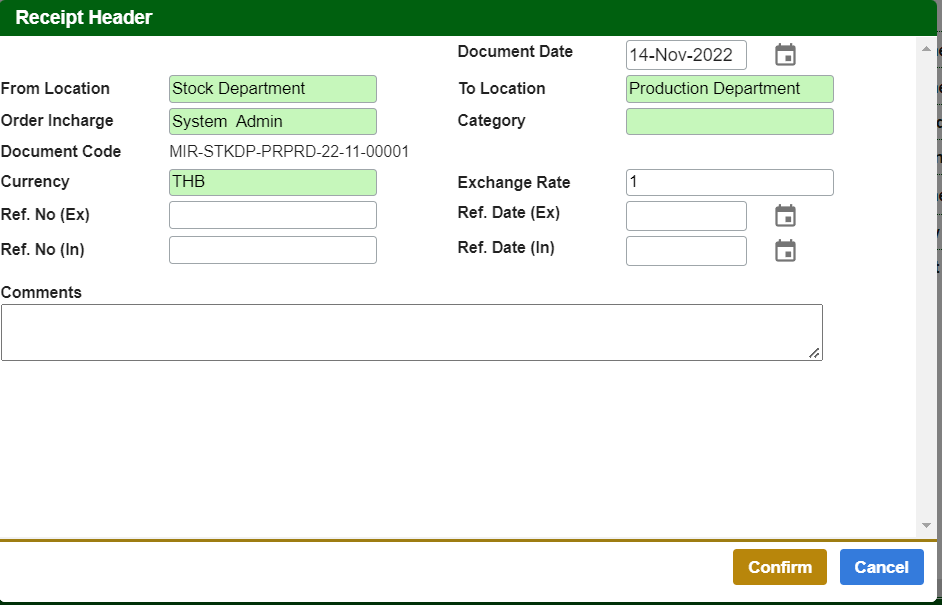Click the scrollbar down arrow
Viewport: 942px width, 605px height.
point(927,525)
